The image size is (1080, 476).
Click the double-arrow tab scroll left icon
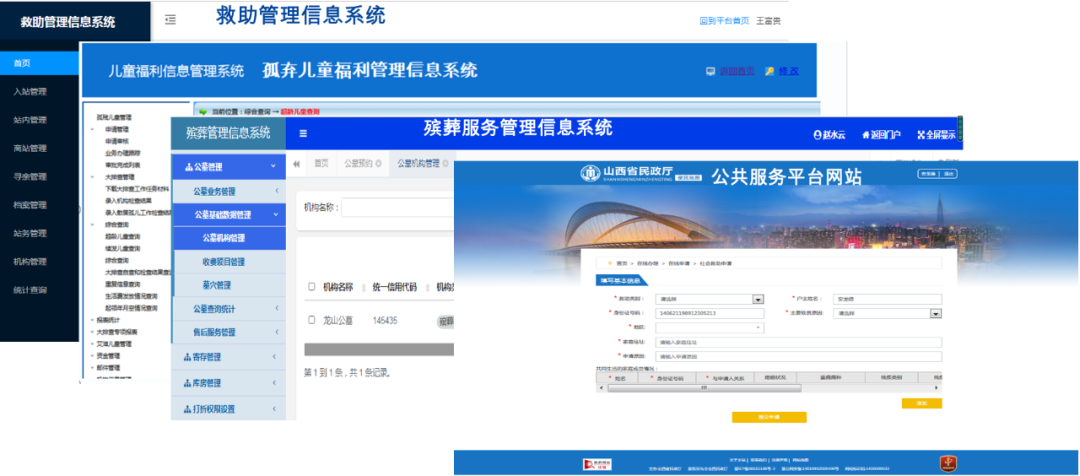(296, 163)
